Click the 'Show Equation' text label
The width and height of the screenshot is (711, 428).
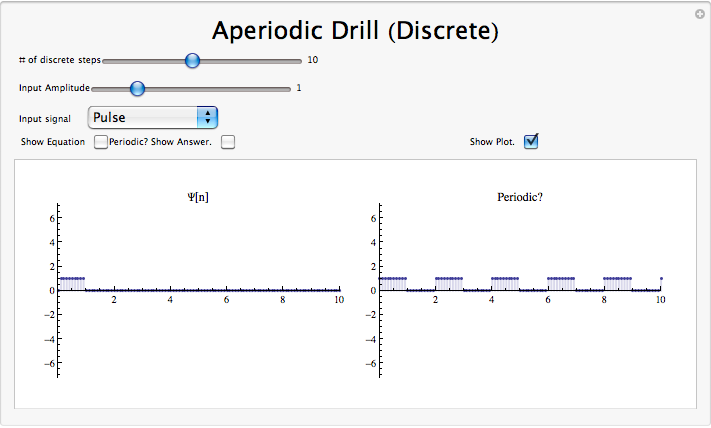tap(53, 142)
